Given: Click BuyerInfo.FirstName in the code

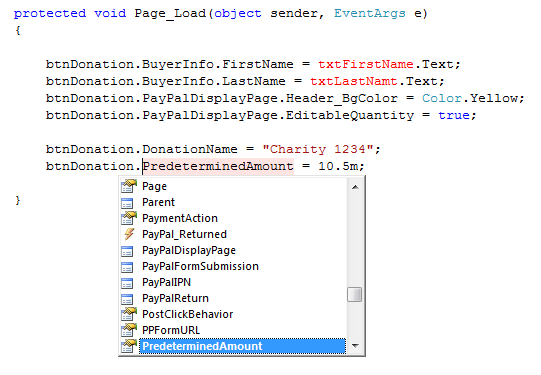Looking at the screenshot, I should pyautogui.click(x=218, y=65).
